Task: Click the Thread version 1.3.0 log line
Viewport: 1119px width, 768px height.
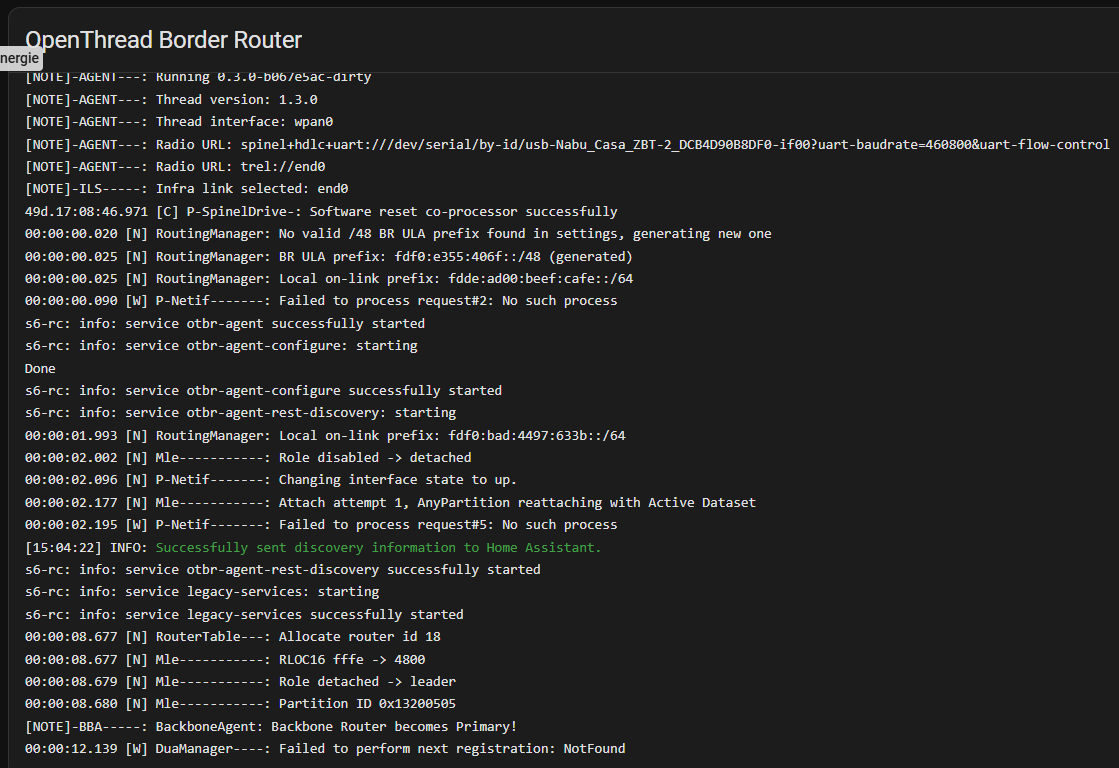Action: point(171,100)
